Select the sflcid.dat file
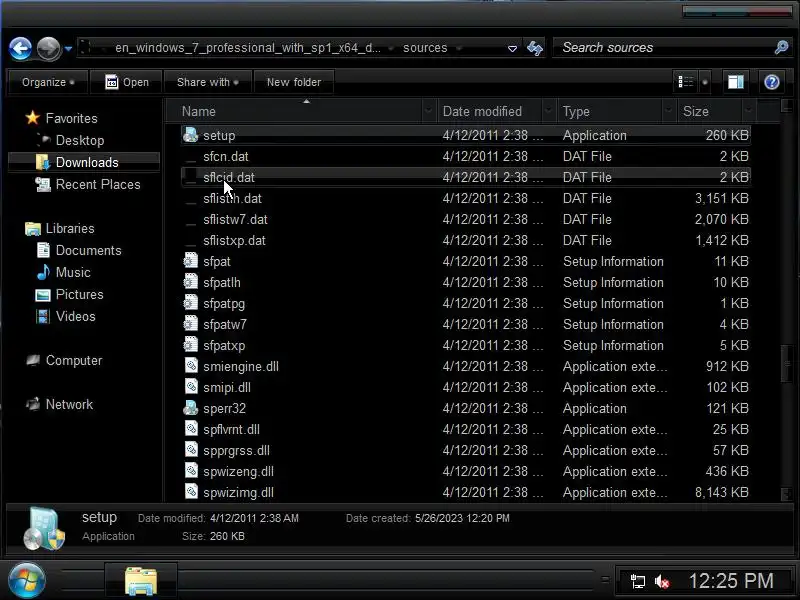This screenshot has width=800, height=600. click(x=229, y=178)
